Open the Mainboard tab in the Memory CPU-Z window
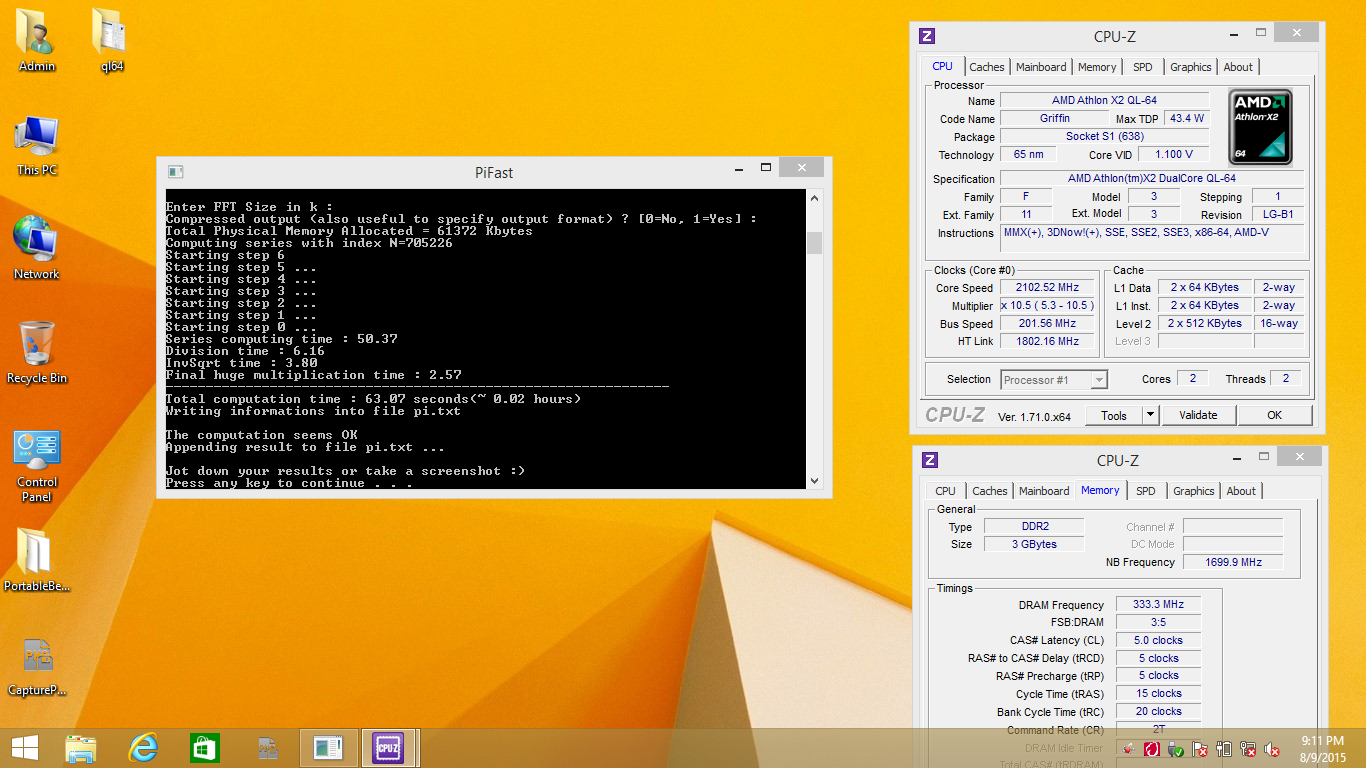The image size is (1366, 768). [1044, 491]
